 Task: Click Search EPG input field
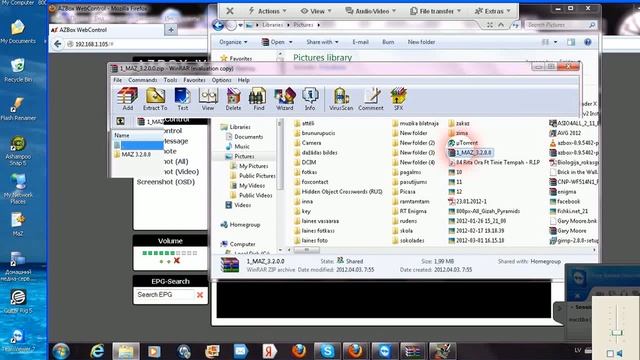tap(165, 295)
